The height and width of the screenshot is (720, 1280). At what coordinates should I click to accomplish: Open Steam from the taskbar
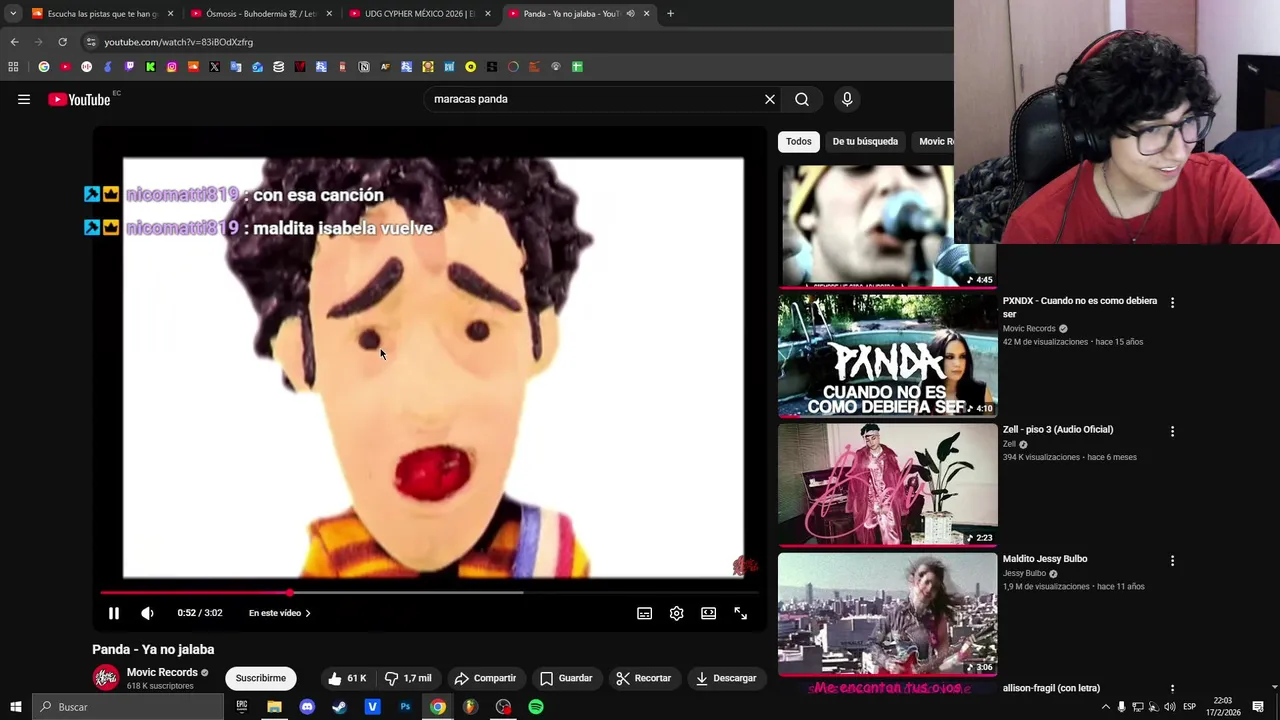tap(340, 707)
